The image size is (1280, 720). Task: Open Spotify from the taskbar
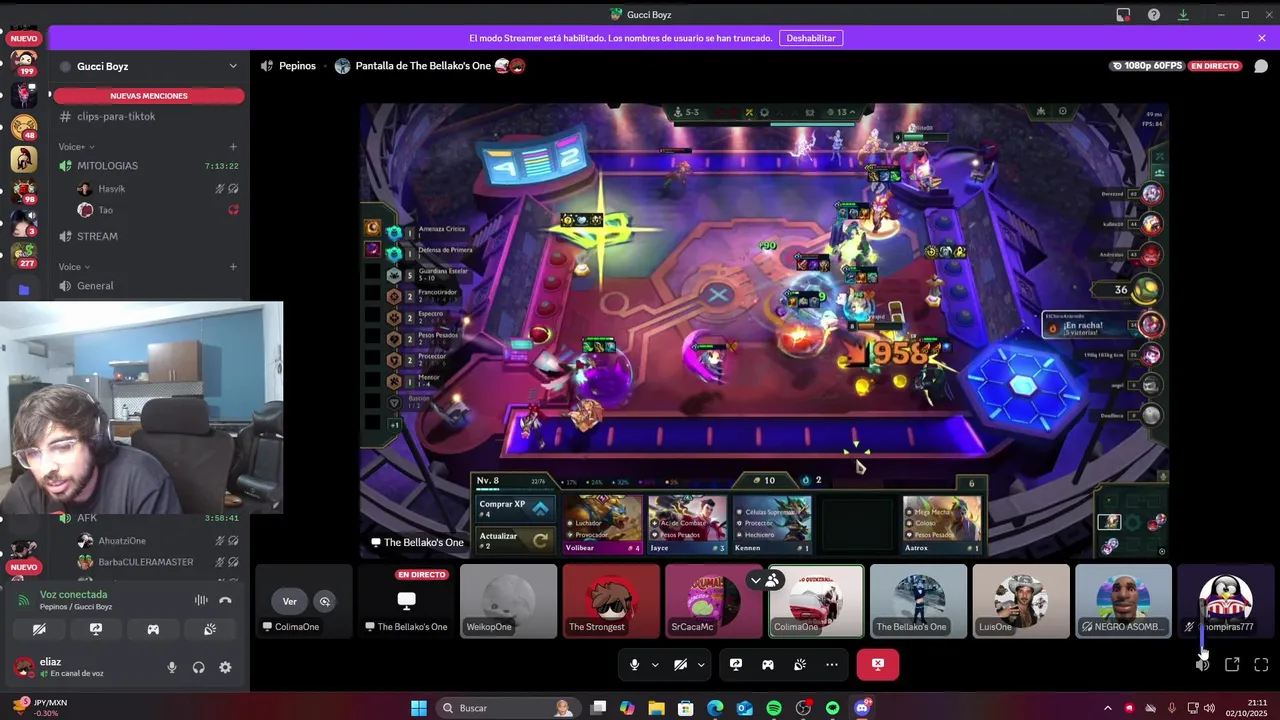click(774, 708)
